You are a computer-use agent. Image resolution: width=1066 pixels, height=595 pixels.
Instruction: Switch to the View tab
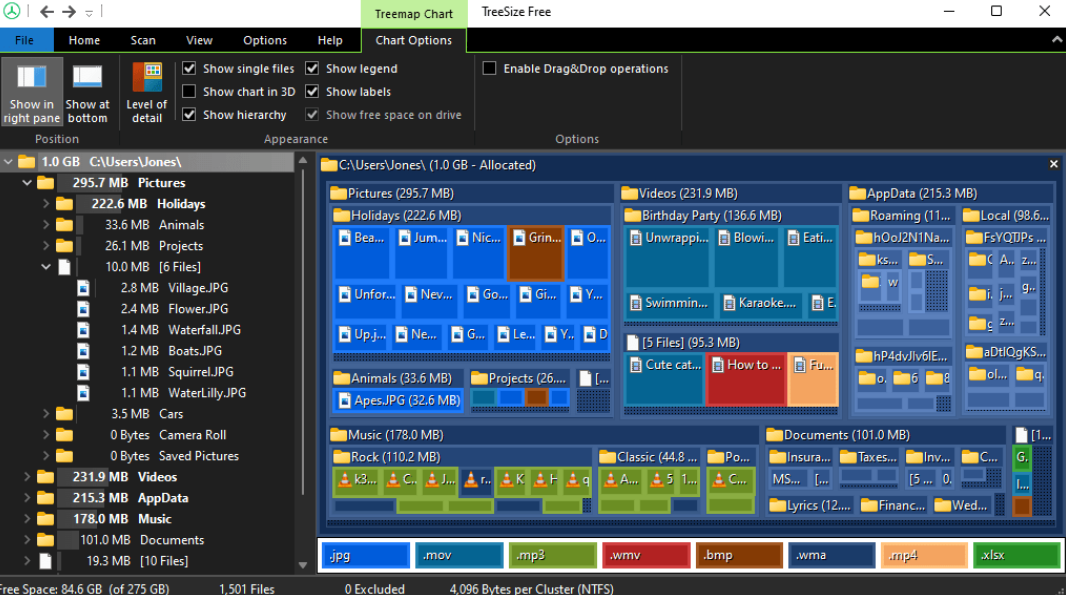pos(199,40)
